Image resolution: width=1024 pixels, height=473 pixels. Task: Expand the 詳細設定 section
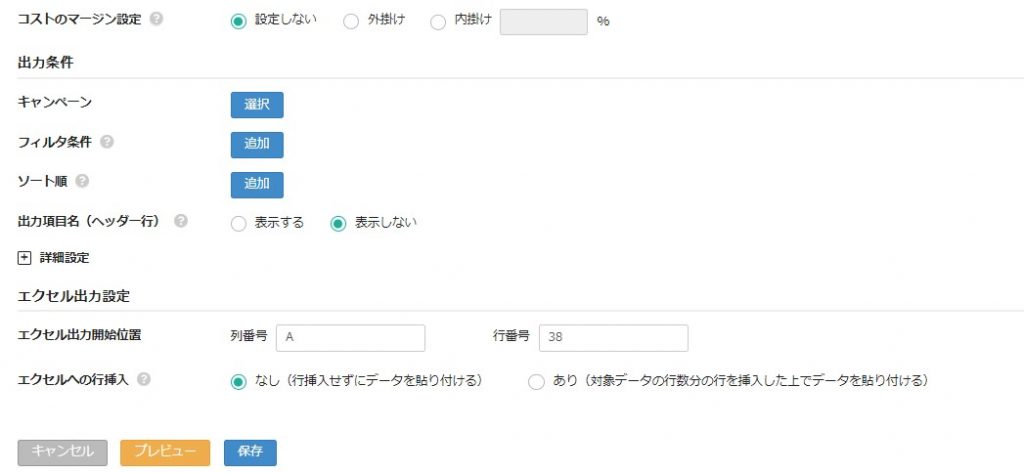[x=24, y=258]
